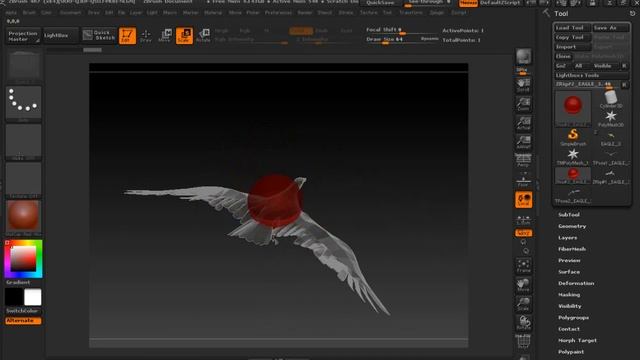Expand the Geometry section
640x360 pixels.
[x=572, y=226]
